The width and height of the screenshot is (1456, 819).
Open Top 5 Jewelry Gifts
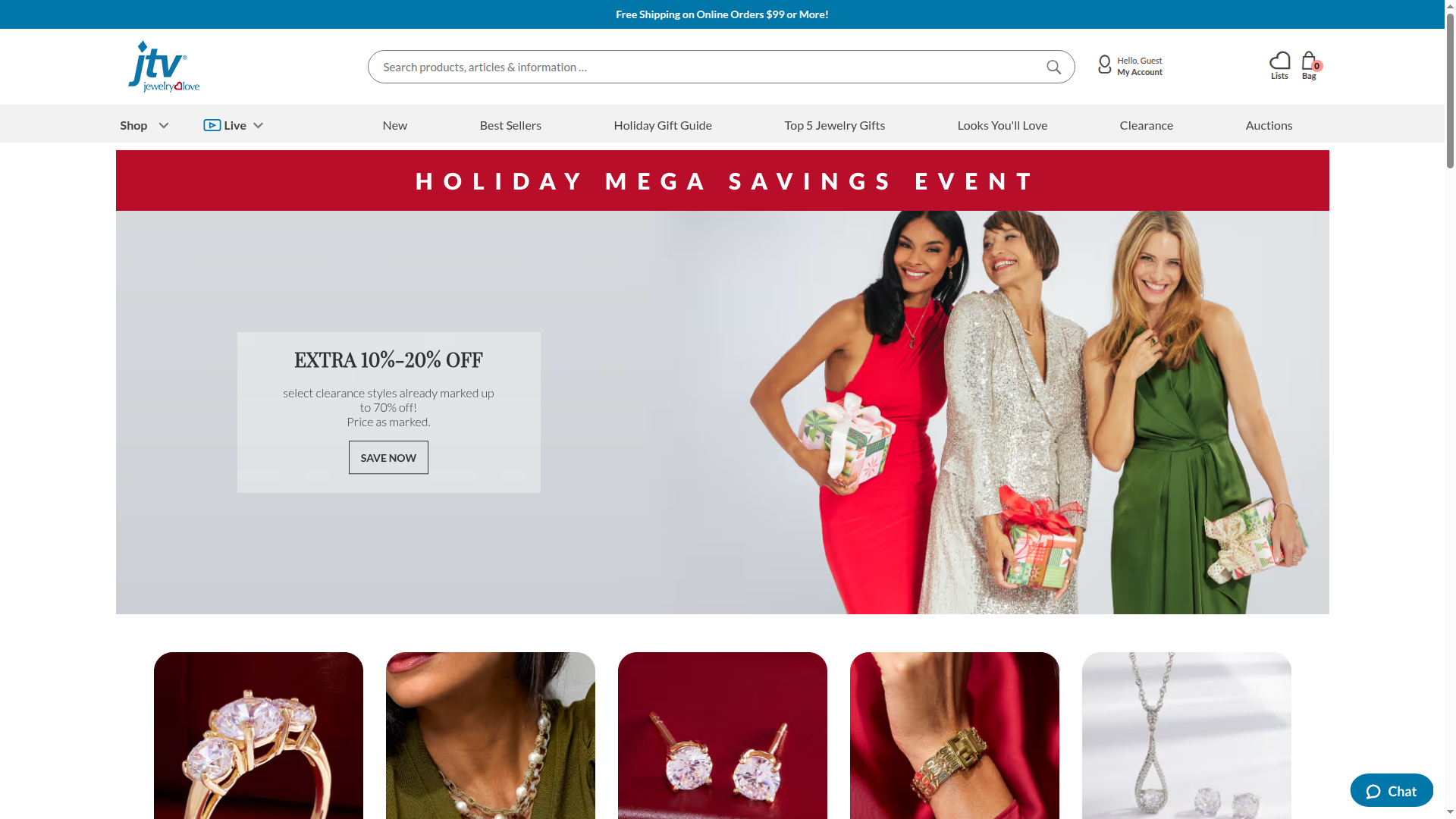834,125
